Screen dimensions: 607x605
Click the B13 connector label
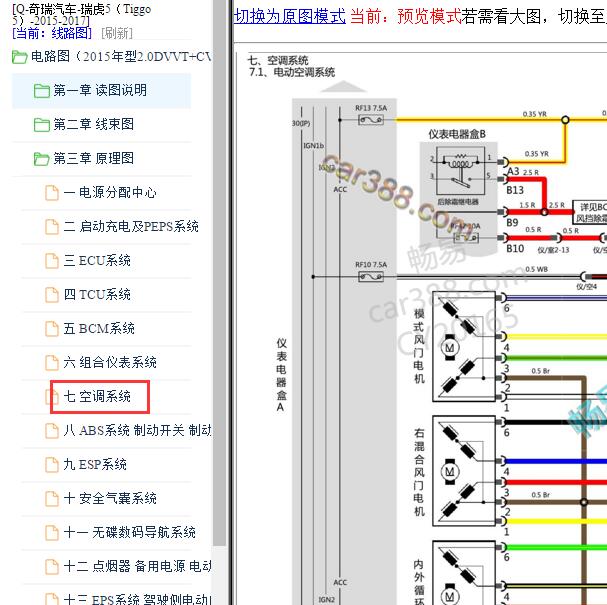pyautogui.click(x=515, y=190)
